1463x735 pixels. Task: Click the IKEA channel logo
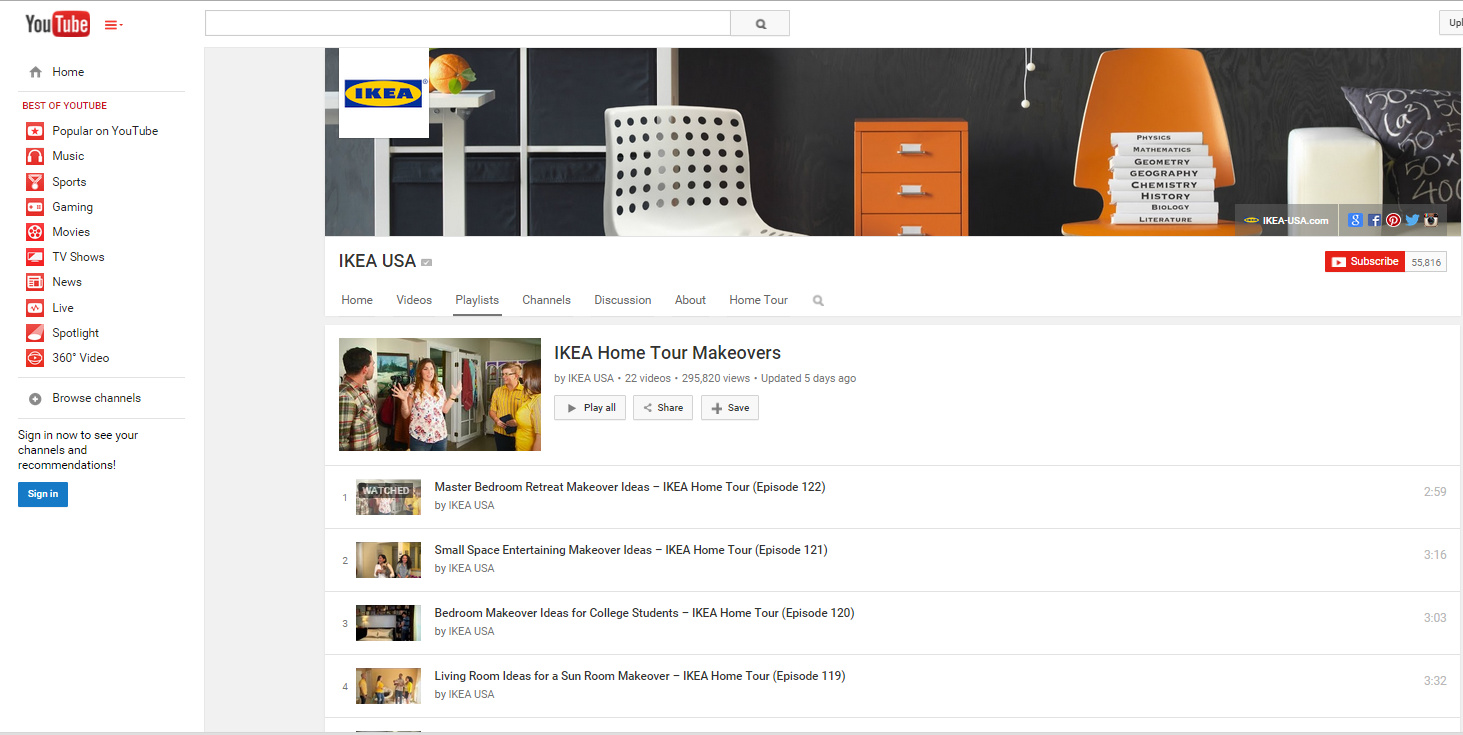(x=384, y=93)
